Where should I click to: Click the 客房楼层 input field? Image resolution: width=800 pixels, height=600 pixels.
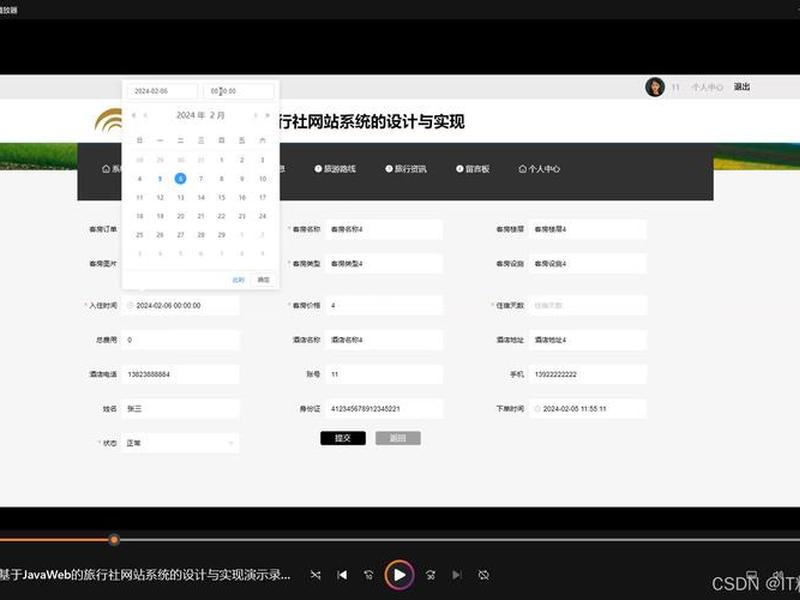(588, 229)
